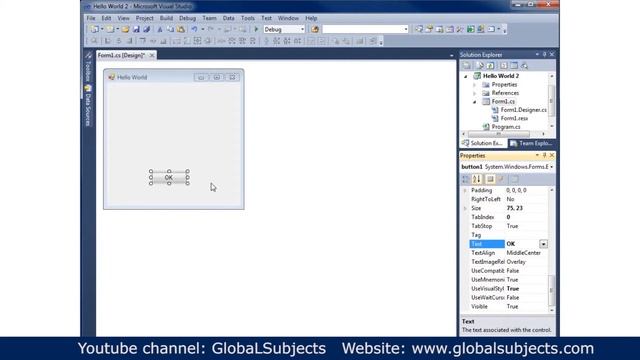Open the Tools menu
Screen dimensions: 640x360
247,18
